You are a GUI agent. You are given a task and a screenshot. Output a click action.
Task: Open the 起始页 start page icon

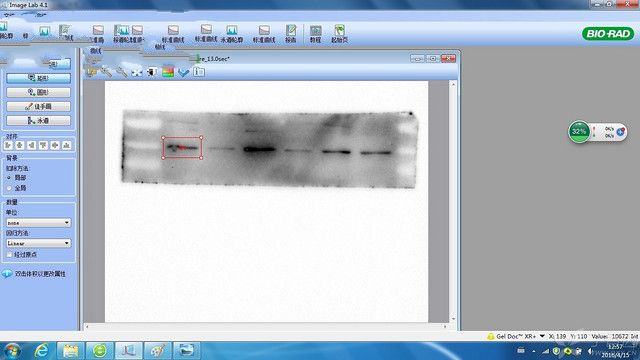(x=339, y=34)
